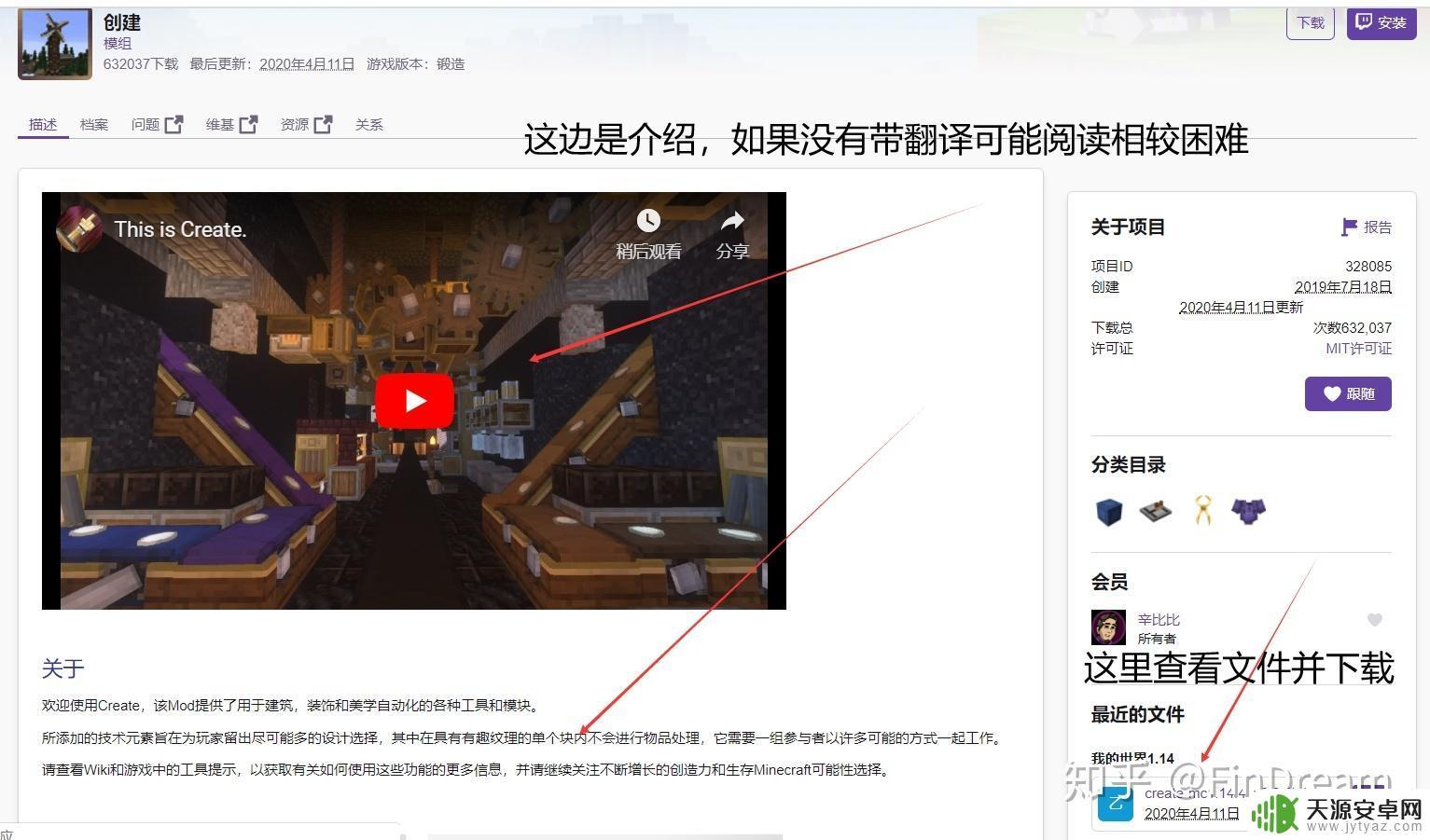Select the golden tongs category icon
This screenshot has height=840, width=1430.
[x=1203, y=510]
